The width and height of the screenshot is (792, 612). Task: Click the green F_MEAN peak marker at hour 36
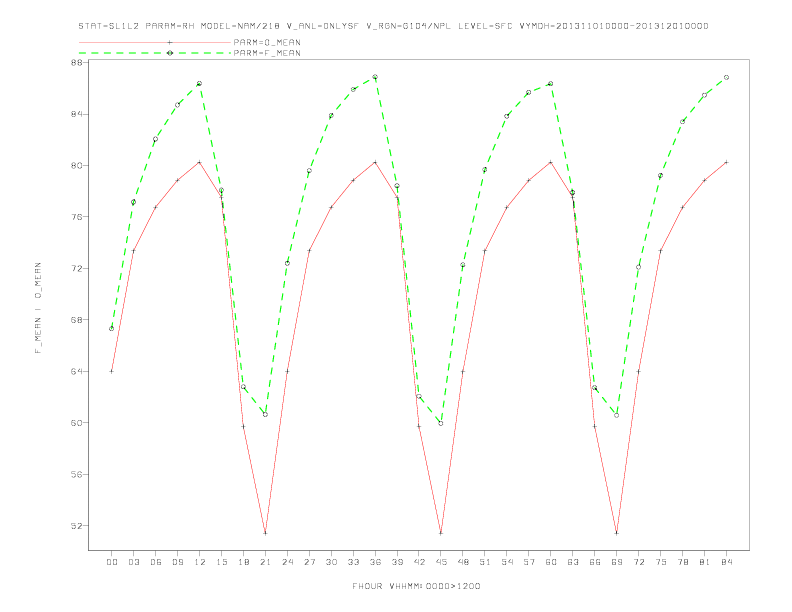[375, 77]
